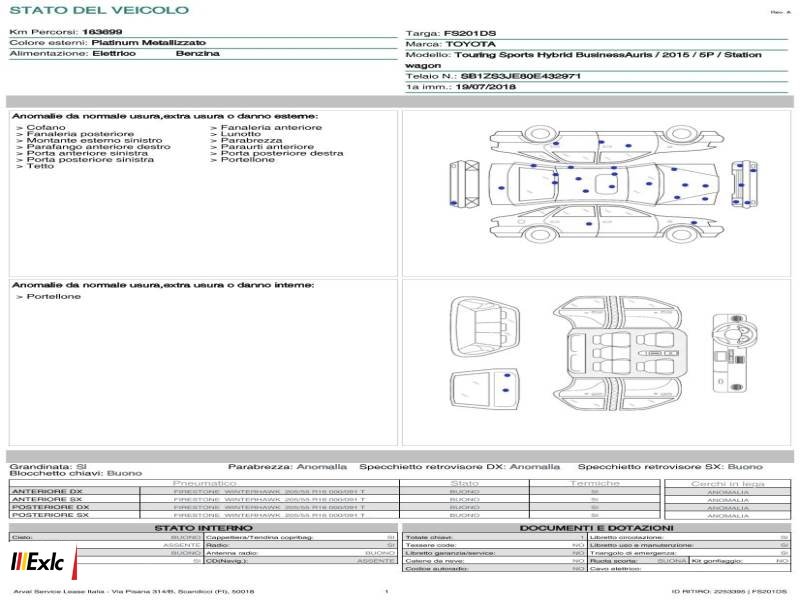Select 'Fanaleria anteriore' anomaly entry

[x=271, y=127]
